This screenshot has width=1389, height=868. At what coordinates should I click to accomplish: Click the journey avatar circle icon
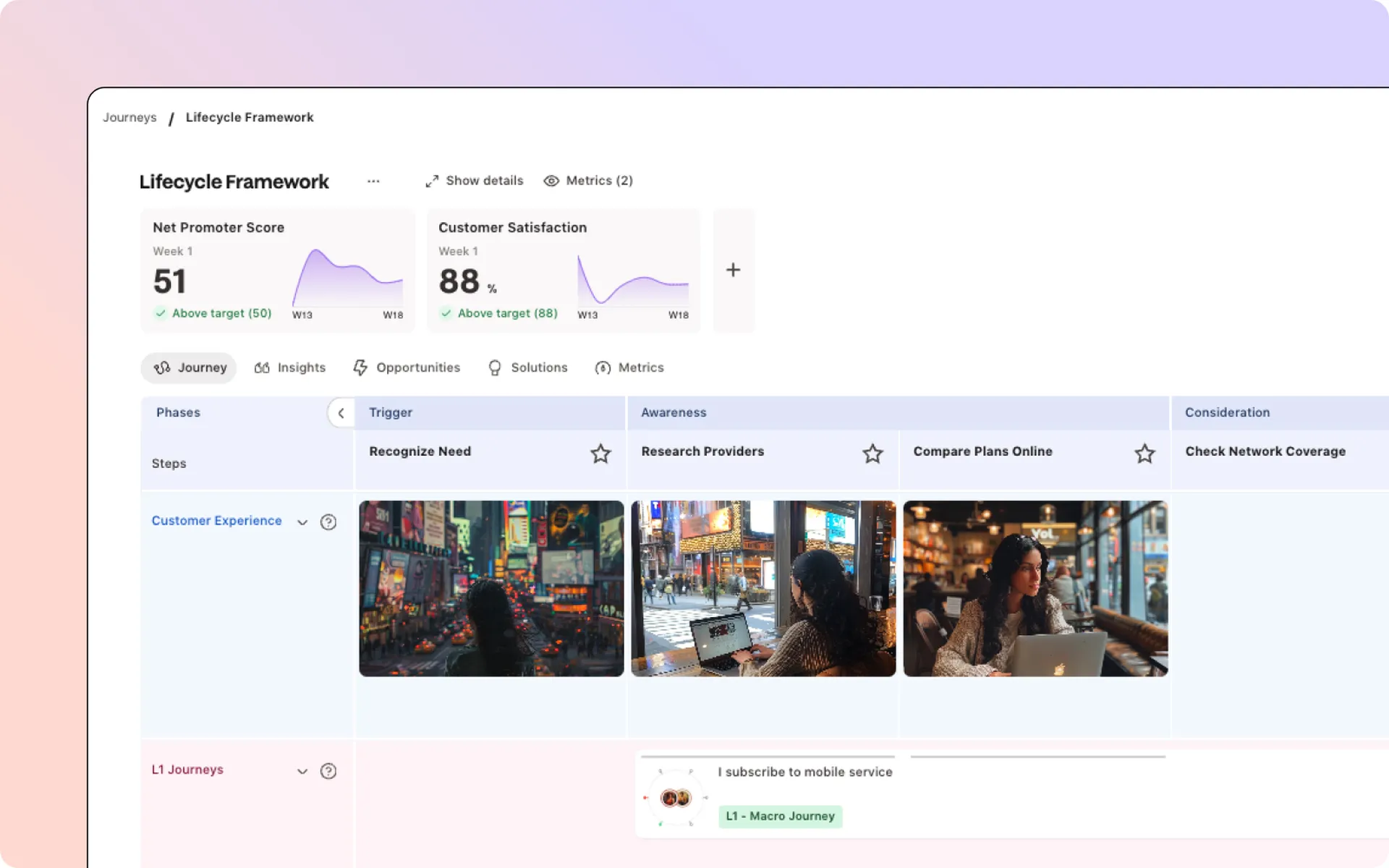676,798
